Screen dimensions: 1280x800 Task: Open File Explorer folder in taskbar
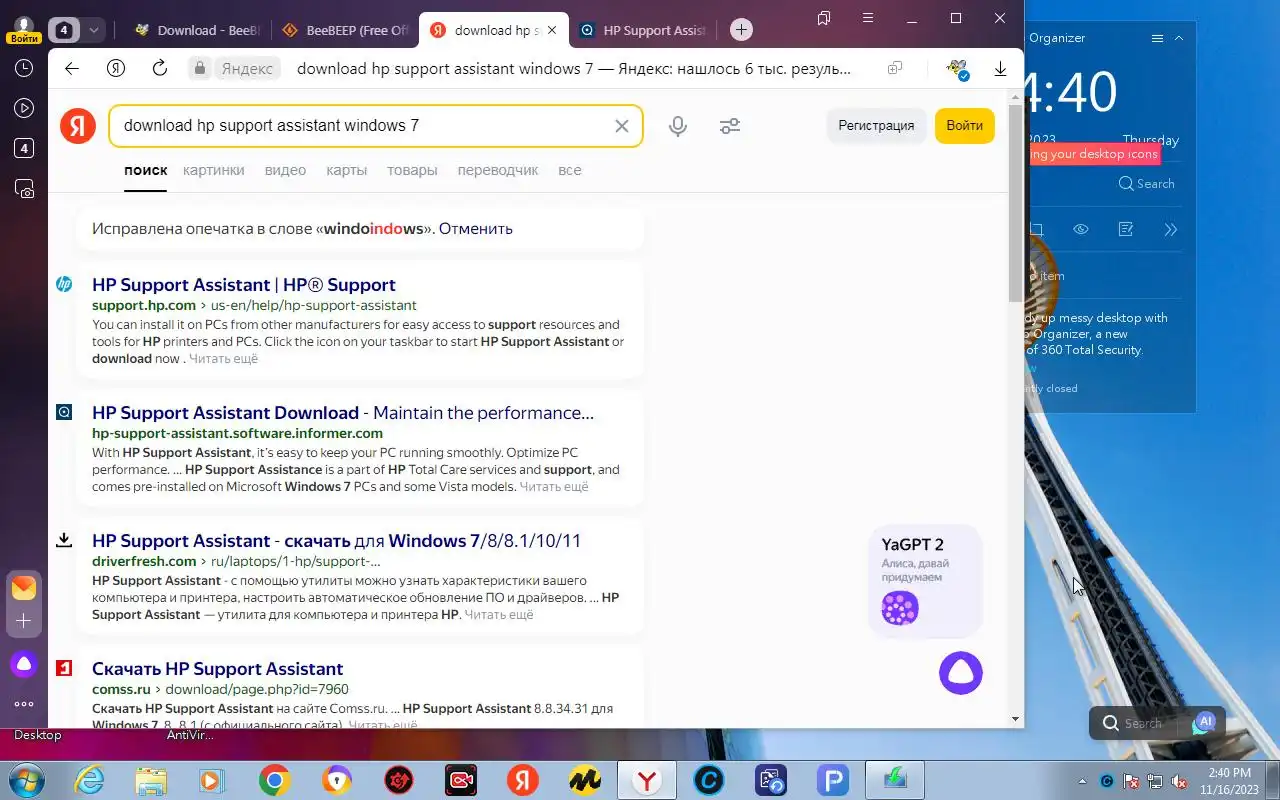click(x=151, y=780)
